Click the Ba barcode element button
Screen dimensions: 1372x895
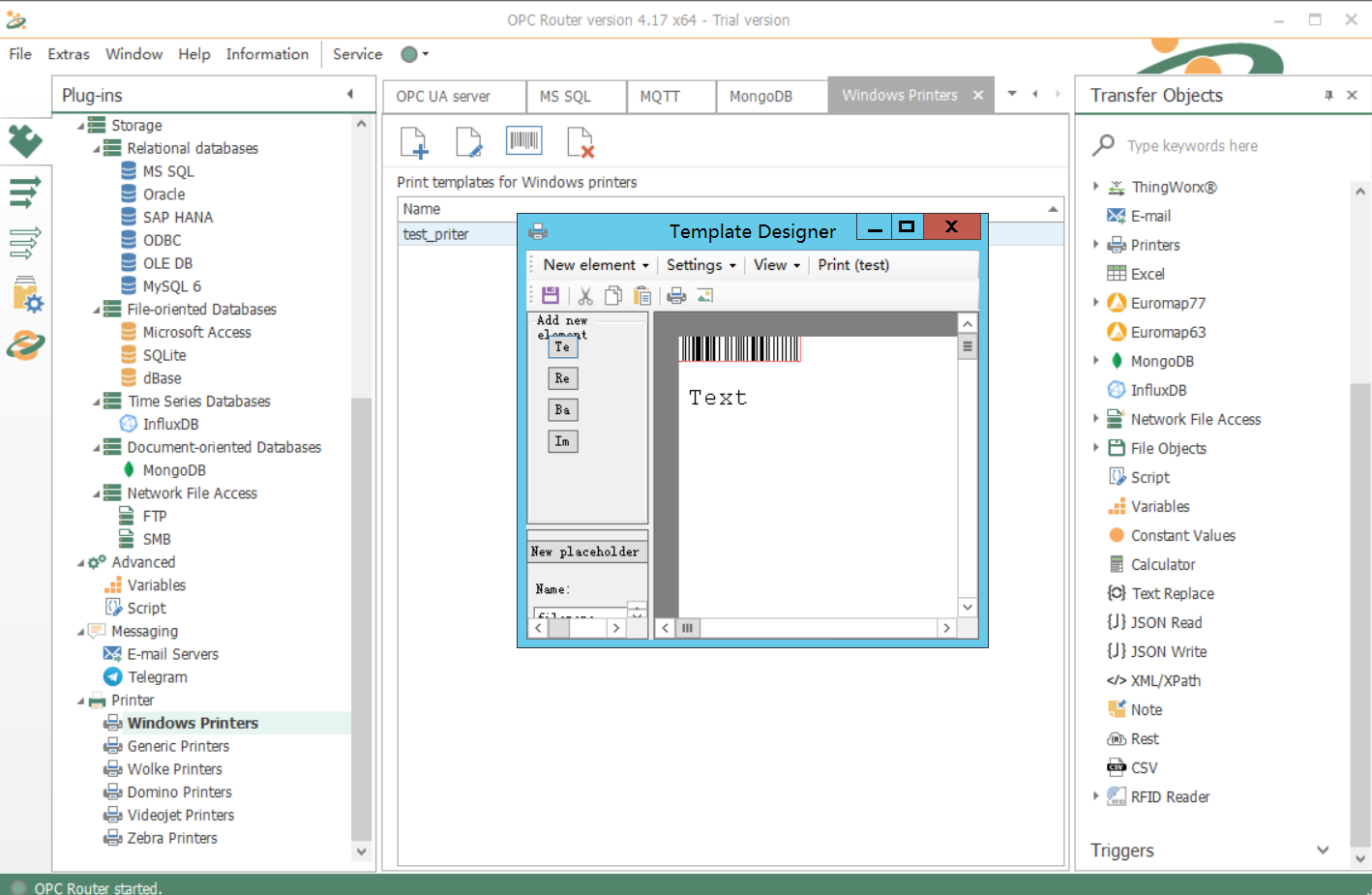coord(562,410)
